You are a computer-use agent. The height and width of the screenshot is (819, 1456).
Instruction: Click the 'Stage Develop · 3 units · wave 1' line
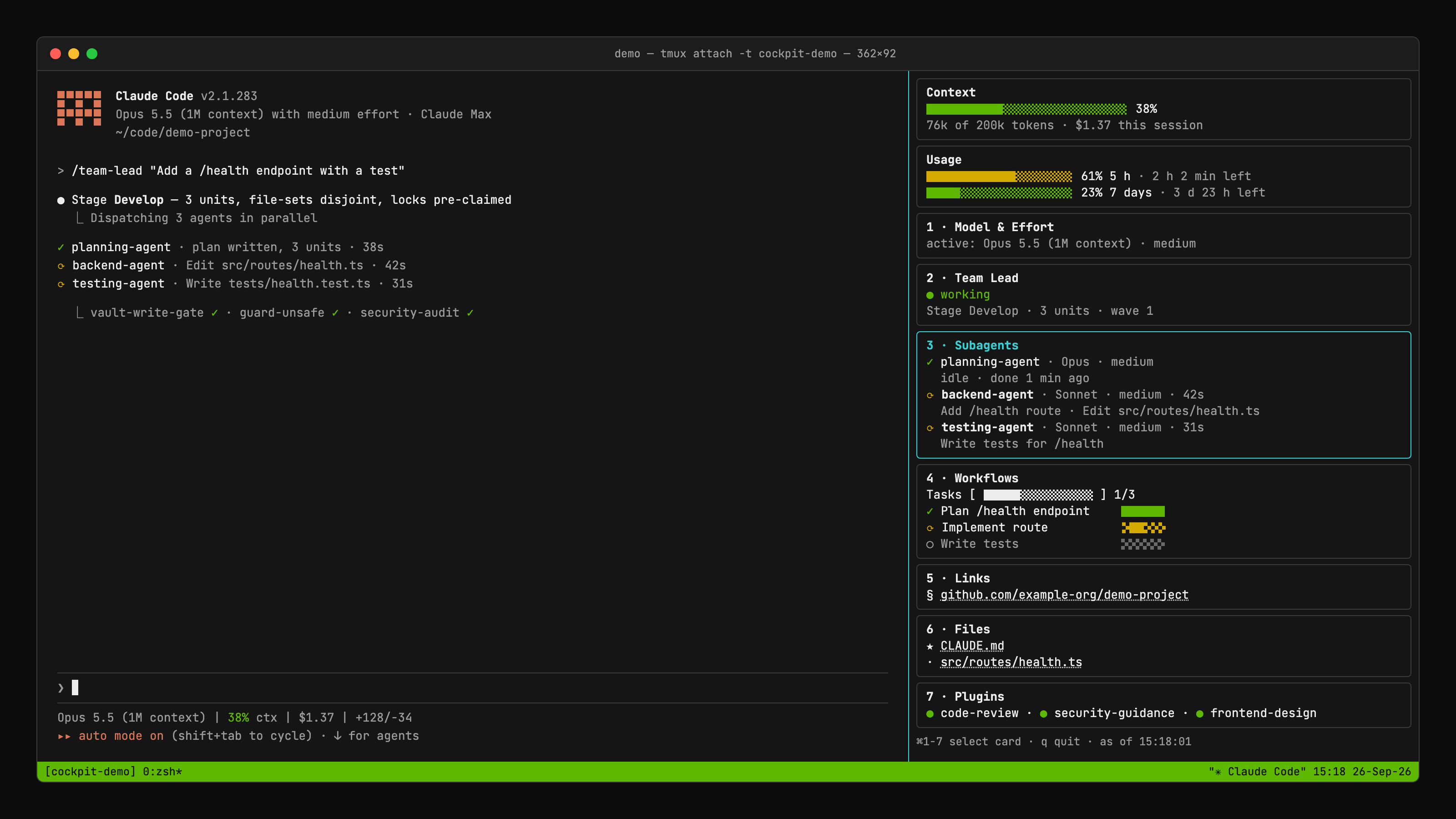(x=1039, y=311)
